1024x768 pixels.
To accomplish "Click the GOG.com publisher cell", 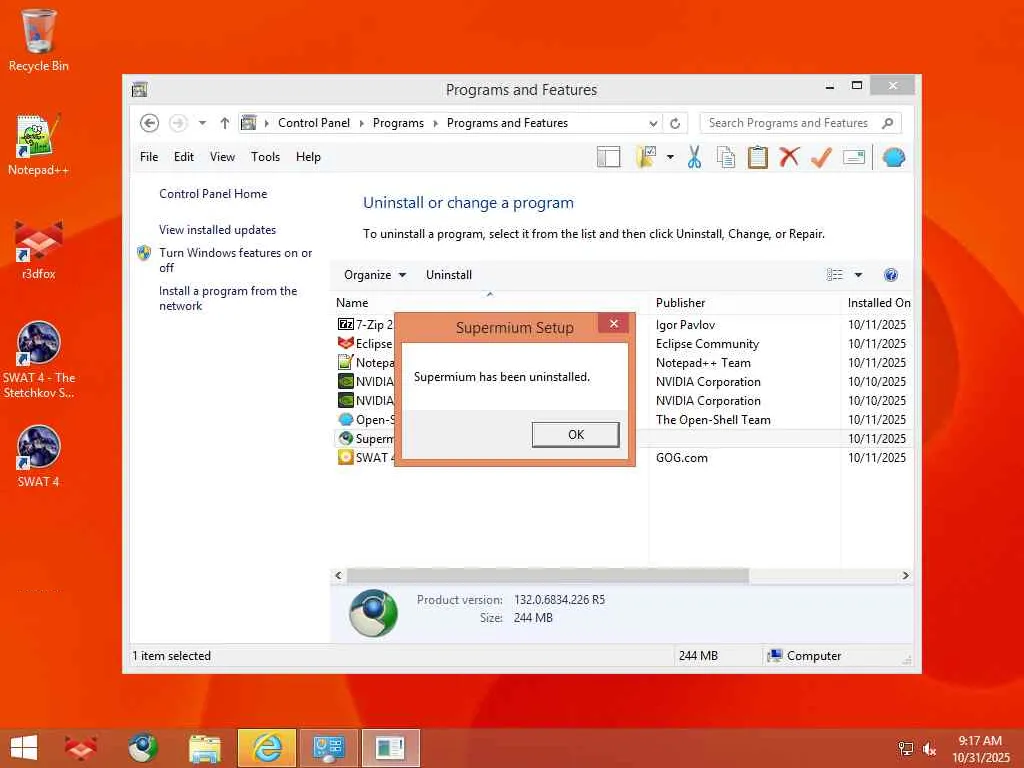I will tap(681, 458).
